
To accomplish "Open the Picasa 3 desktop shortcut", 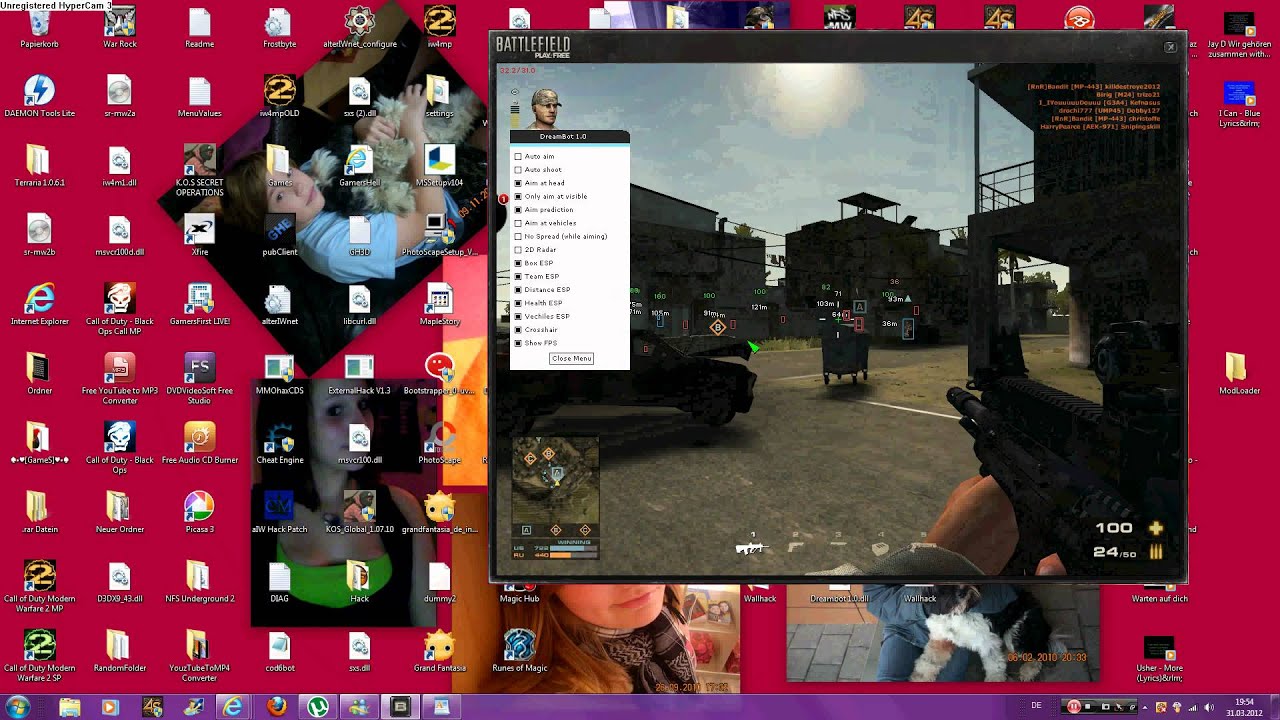I will click(199, 510).
